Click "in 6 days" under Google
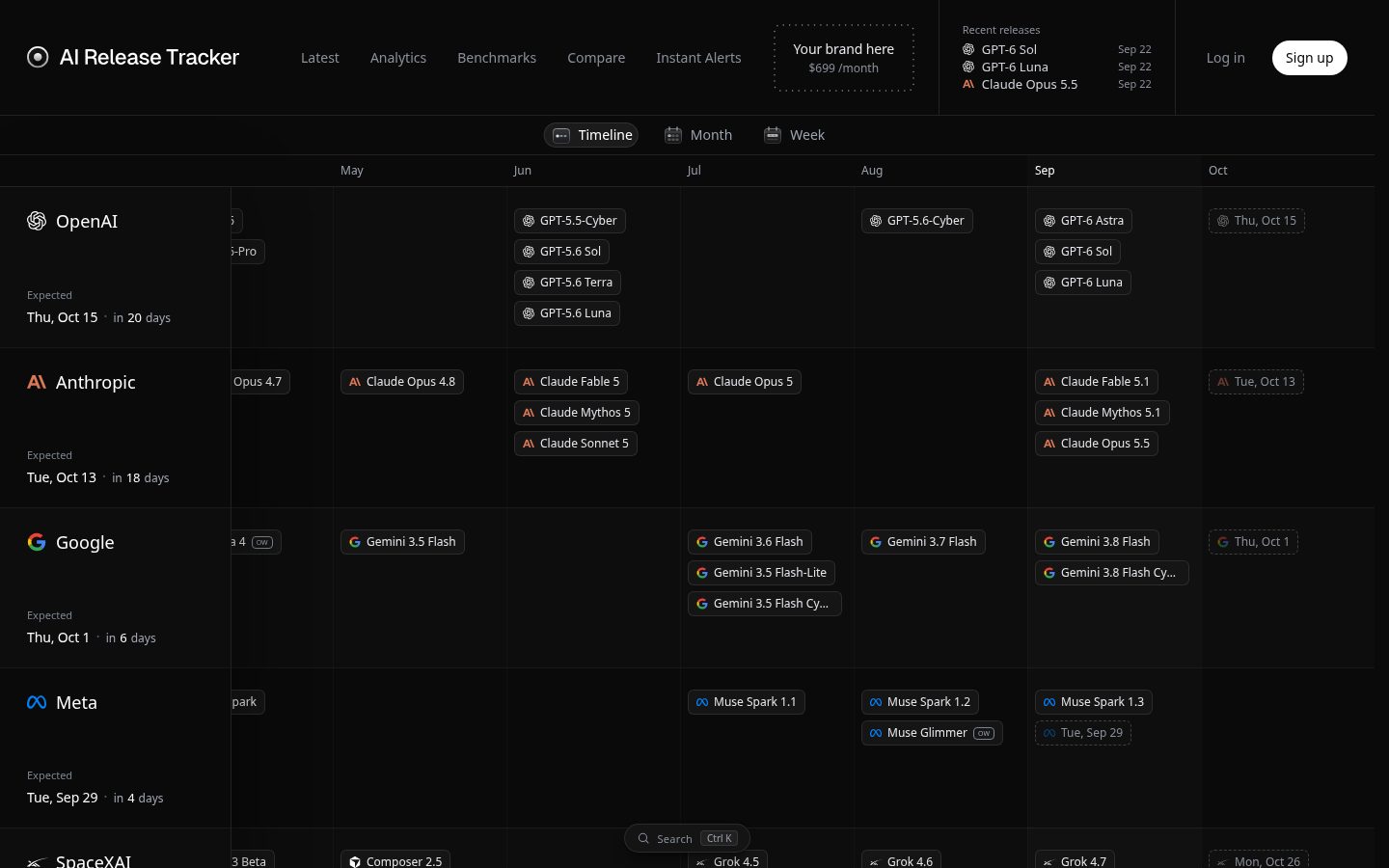The image size is (1389, 868). [x=130, y=637]
